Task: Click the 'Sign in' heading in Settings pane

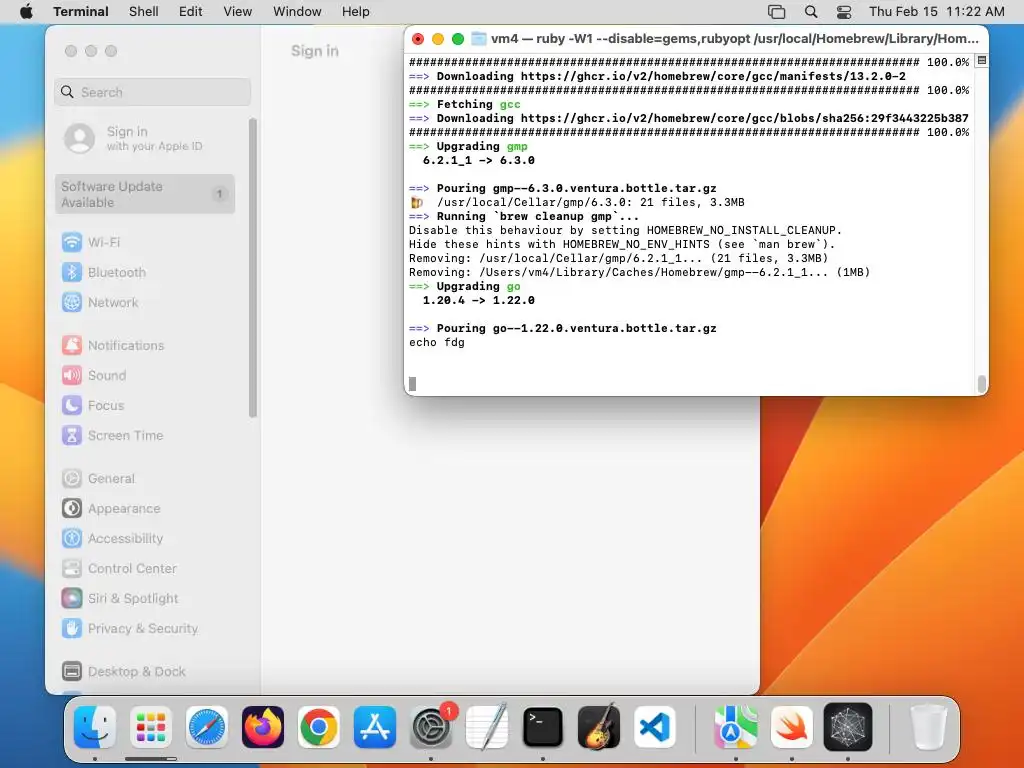Action: click(x=315, y=51)
